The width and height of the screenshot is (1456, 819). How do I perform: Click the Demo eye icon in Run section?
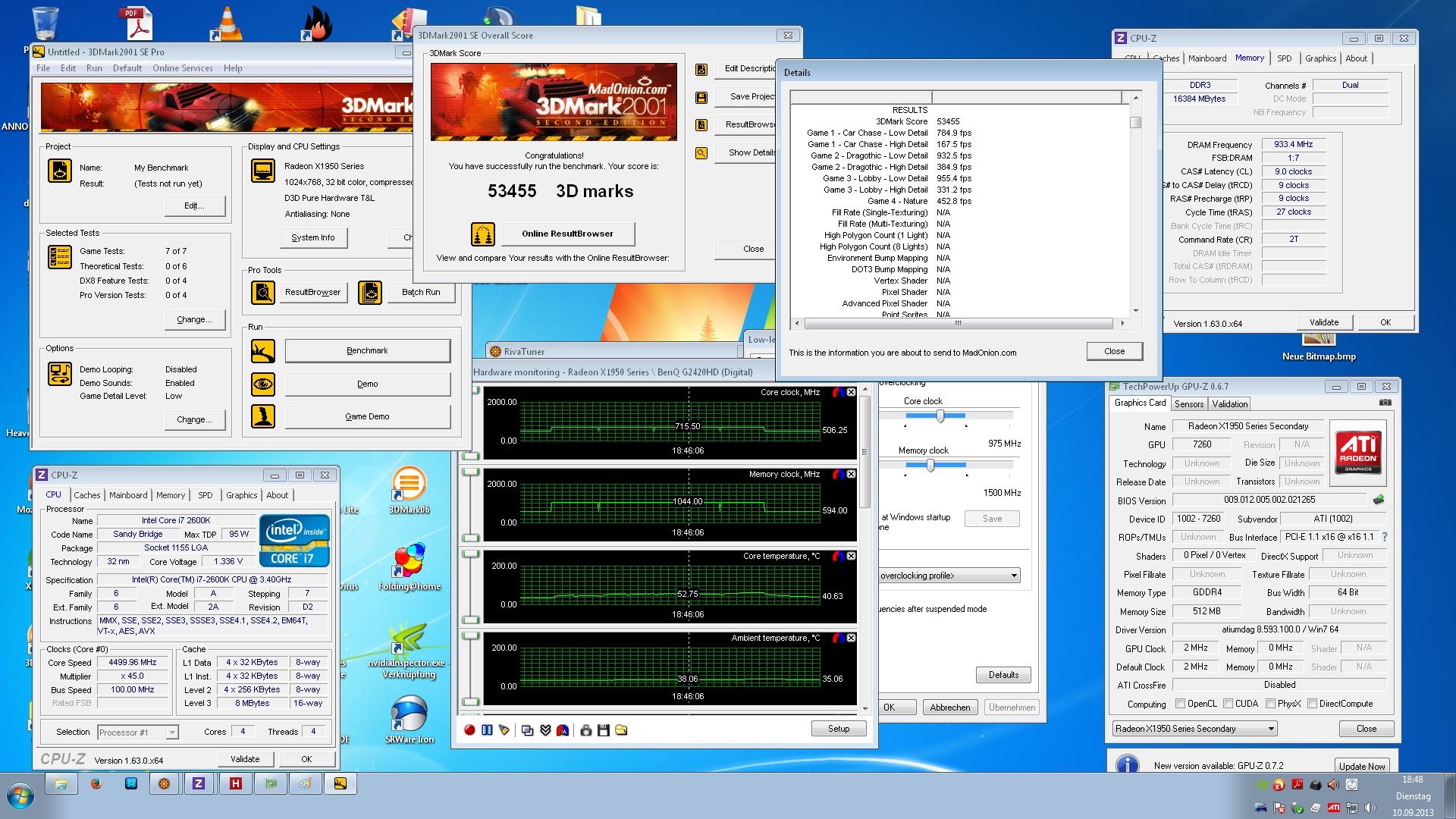tap(263, 384)
